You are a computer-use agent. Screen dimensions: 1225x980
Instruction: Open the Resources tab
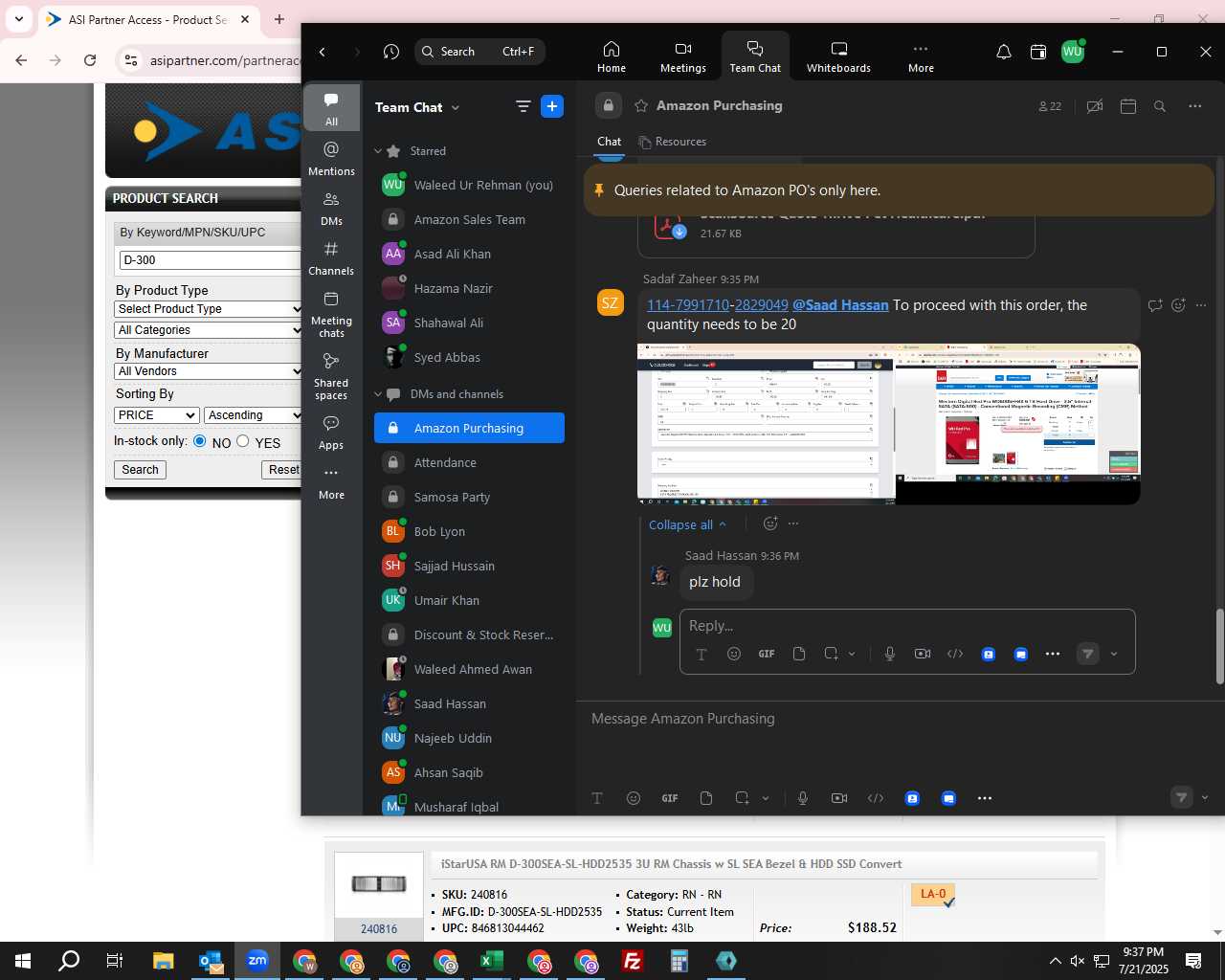(672, 142)
